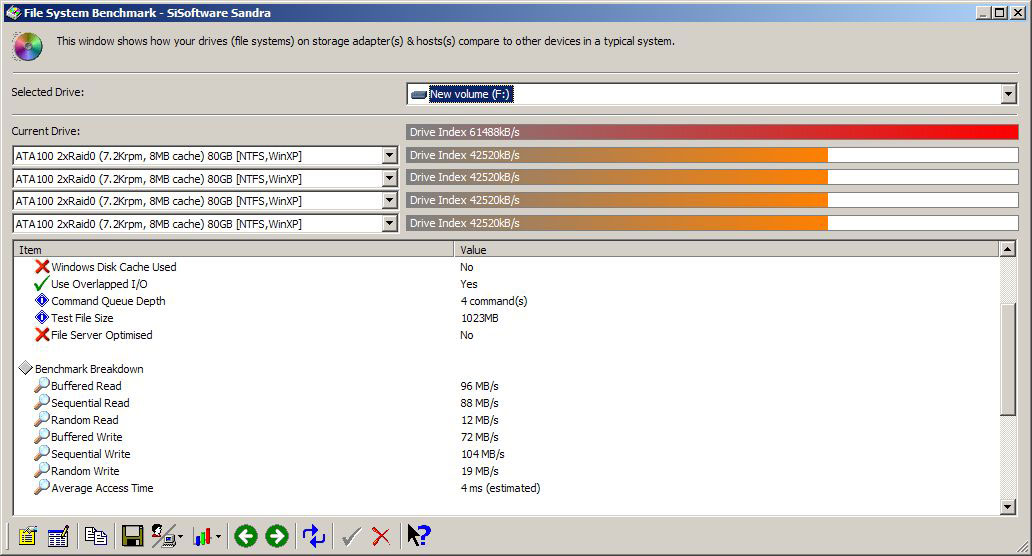
Task: Click the green forward arrow icon
Action: click(x=276, y=536)
